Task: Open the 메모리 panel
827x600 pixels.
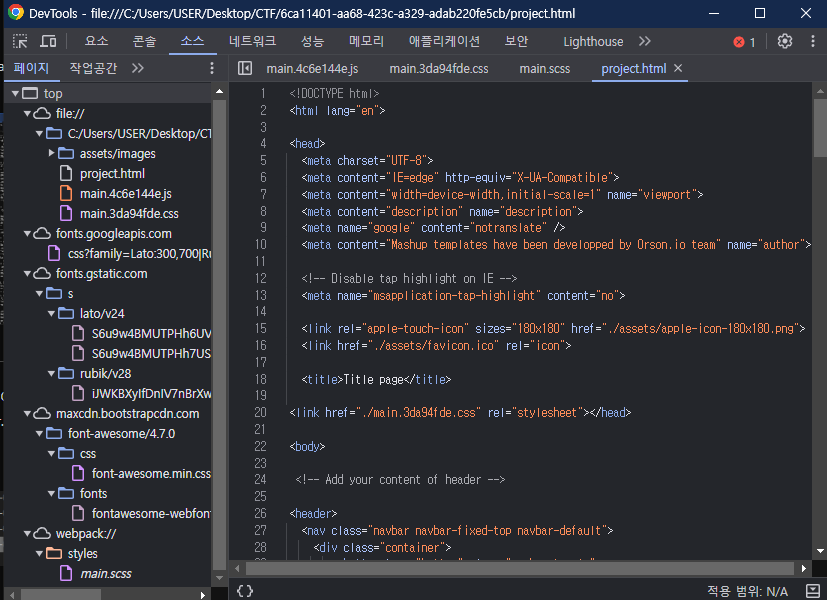Action: (367, 41)
